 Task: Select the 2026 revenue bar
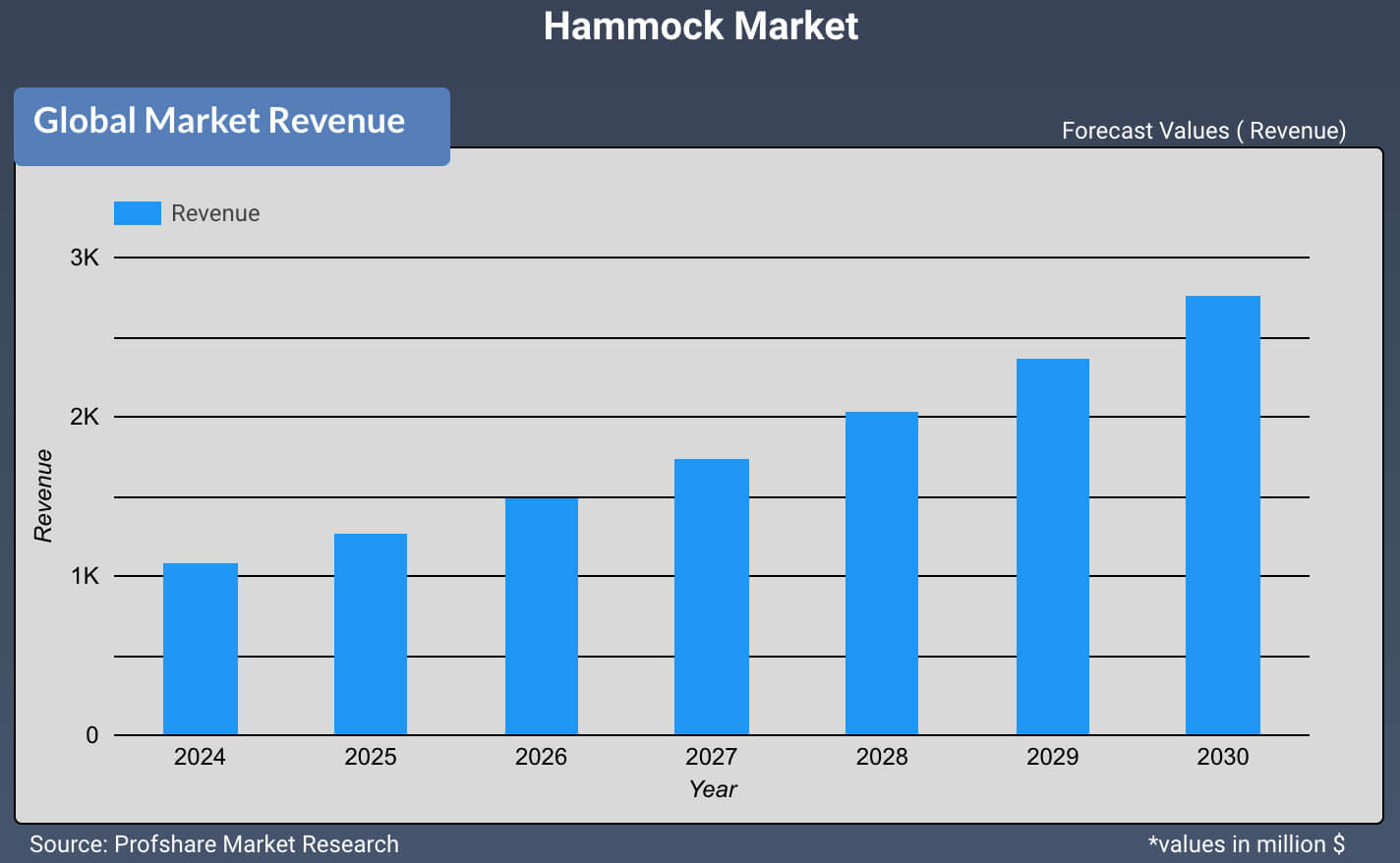click(542, 616)
